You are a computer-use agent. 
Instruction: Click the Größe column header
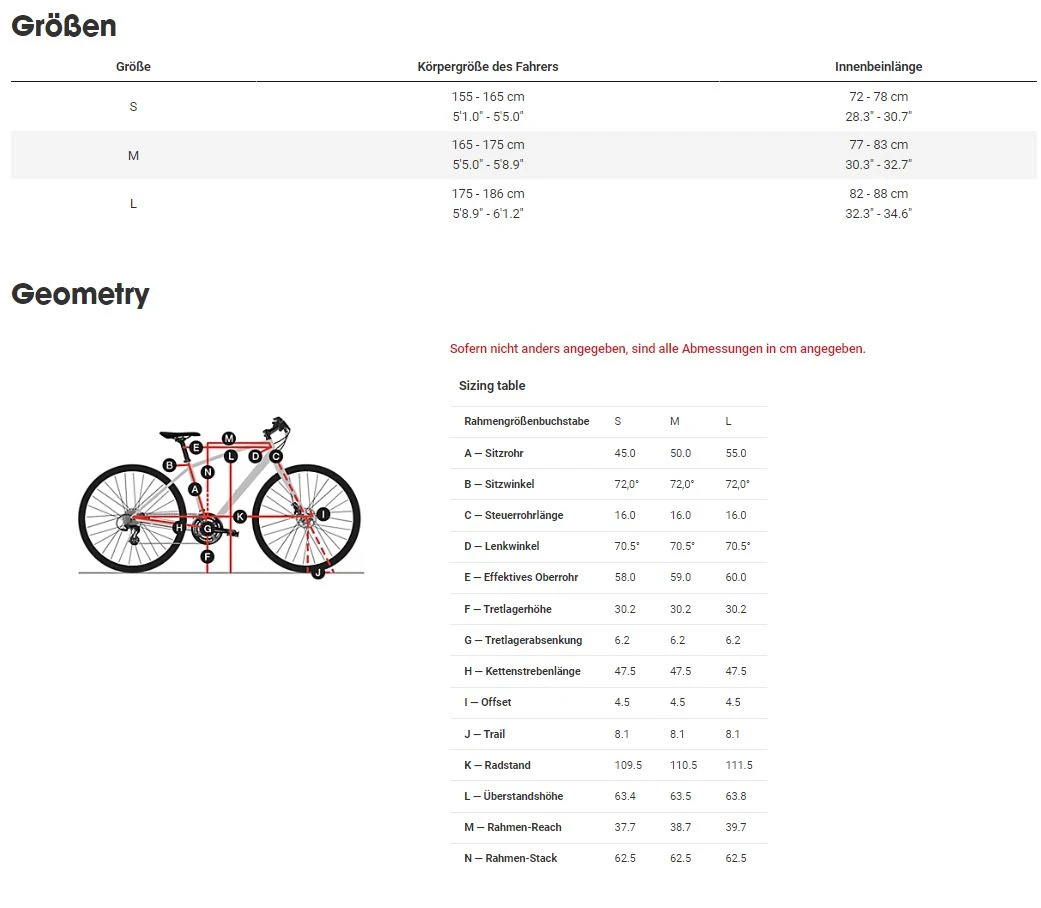pyautogui.click(x=133, y=67)
